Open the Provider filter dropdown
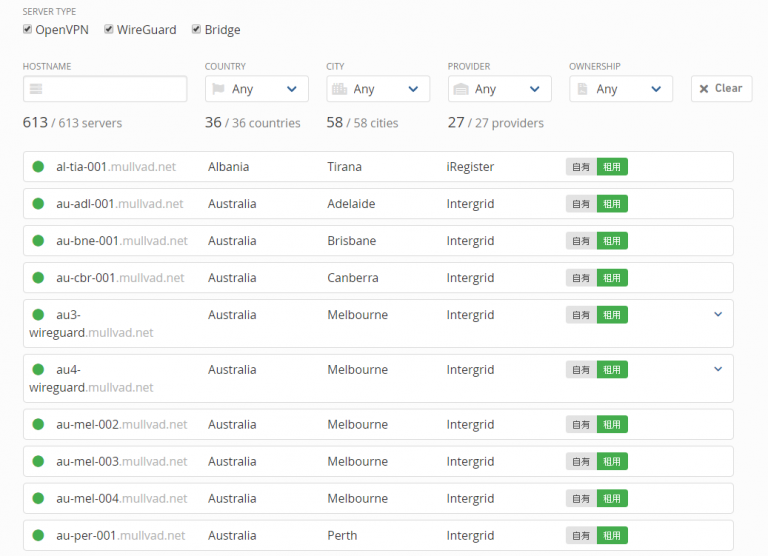This screenshot has width=768, height=556. (x=499, y=89)
